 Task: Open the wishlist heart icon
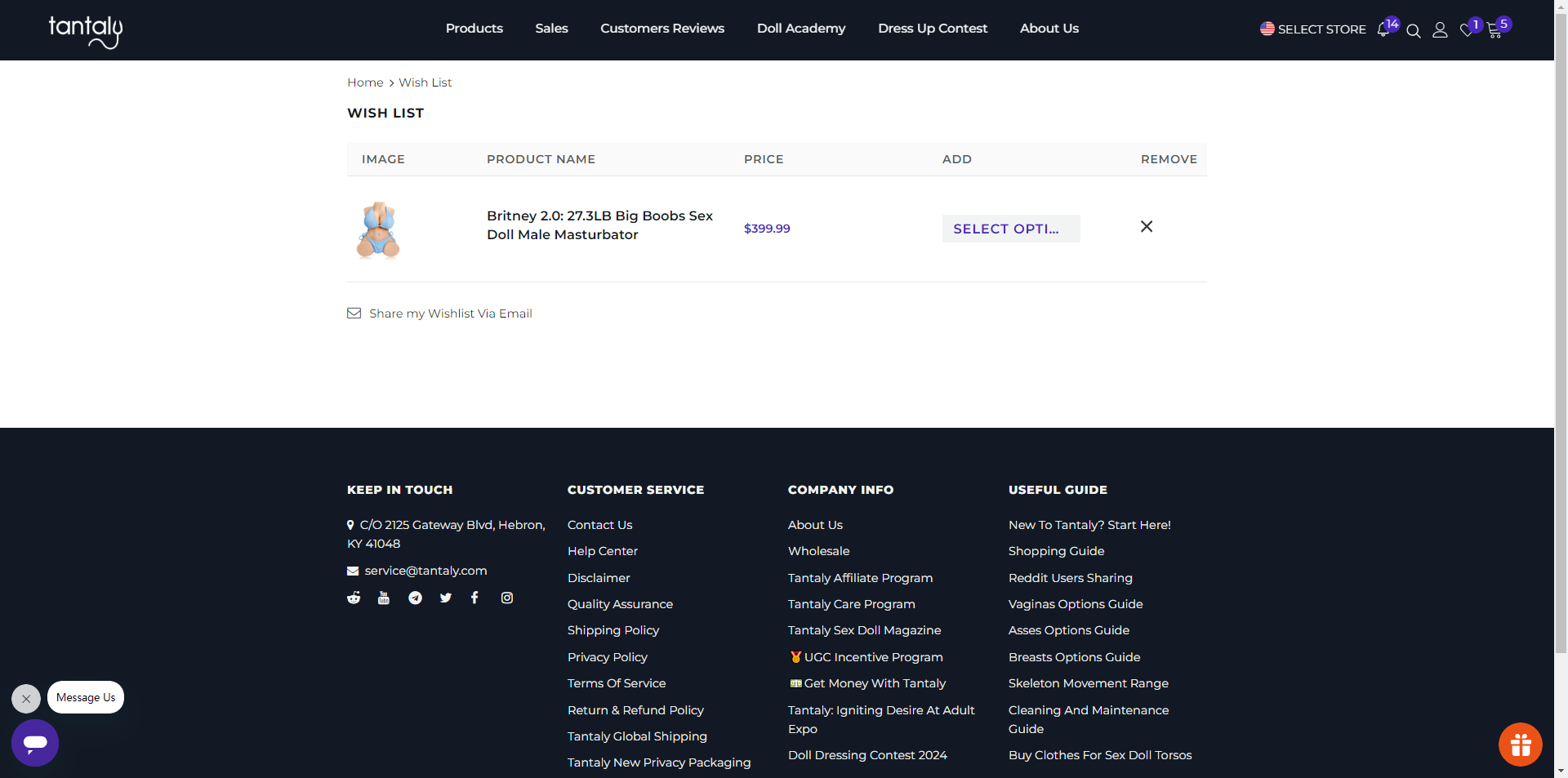tap(1467, 30)
